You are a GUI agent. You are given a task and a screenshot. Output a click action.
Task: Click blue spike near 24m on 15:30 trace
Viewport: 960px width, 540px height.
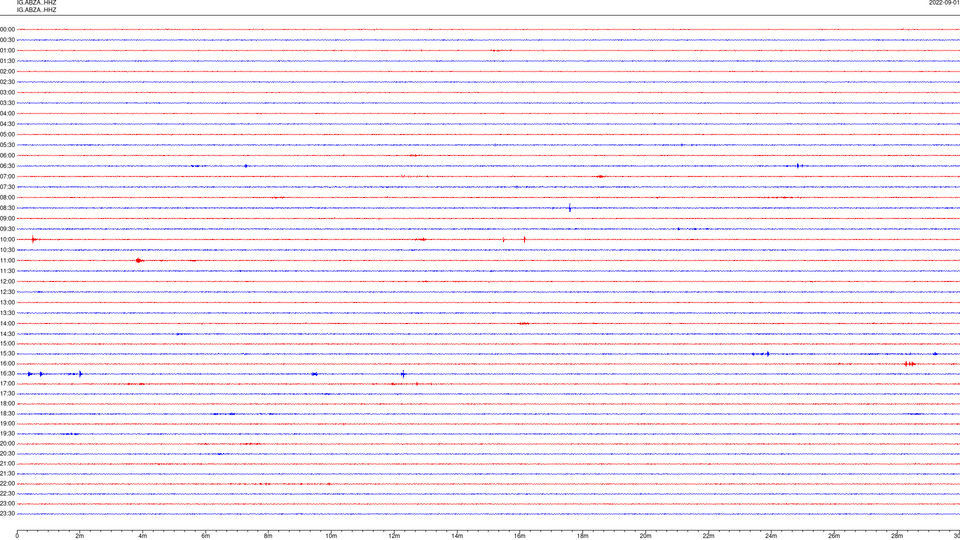coord(767,354)
